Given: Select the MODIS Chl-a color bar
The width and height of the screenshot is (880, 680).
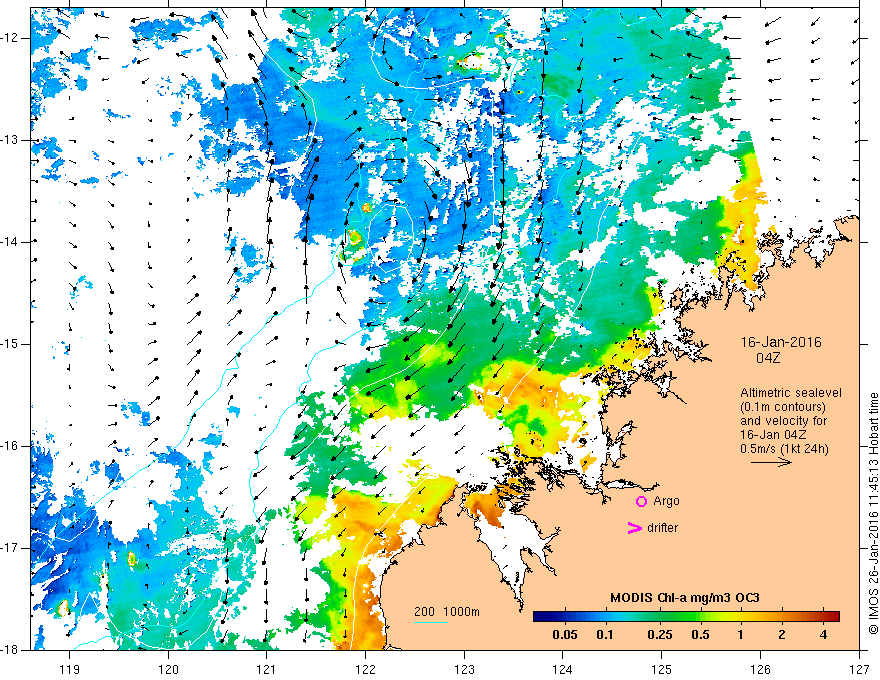Looking at the screenshot, I should (686, 617).
